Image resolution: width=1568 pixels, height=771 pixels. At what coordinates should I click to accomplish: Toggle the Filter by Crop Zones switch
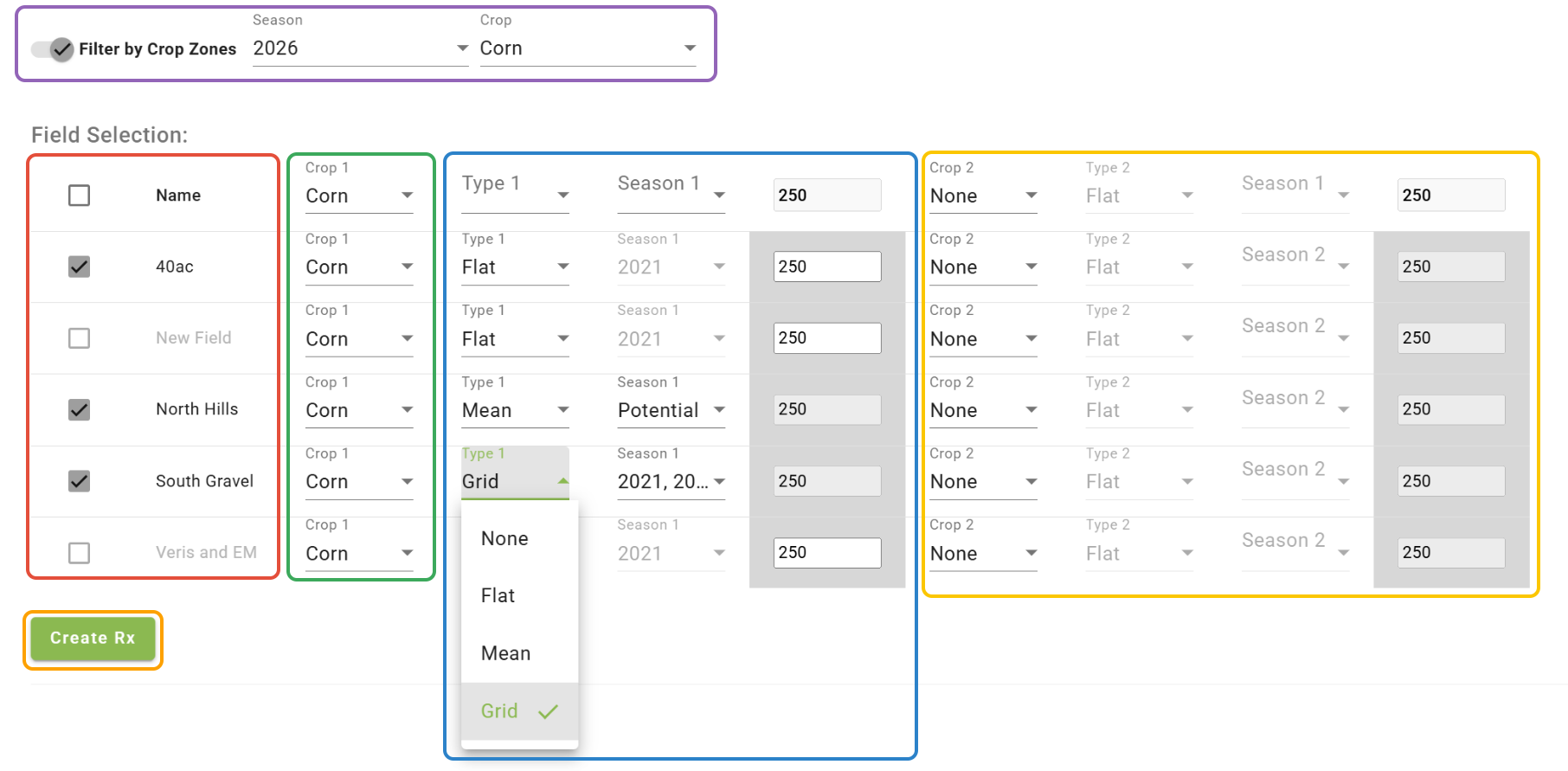54,49
